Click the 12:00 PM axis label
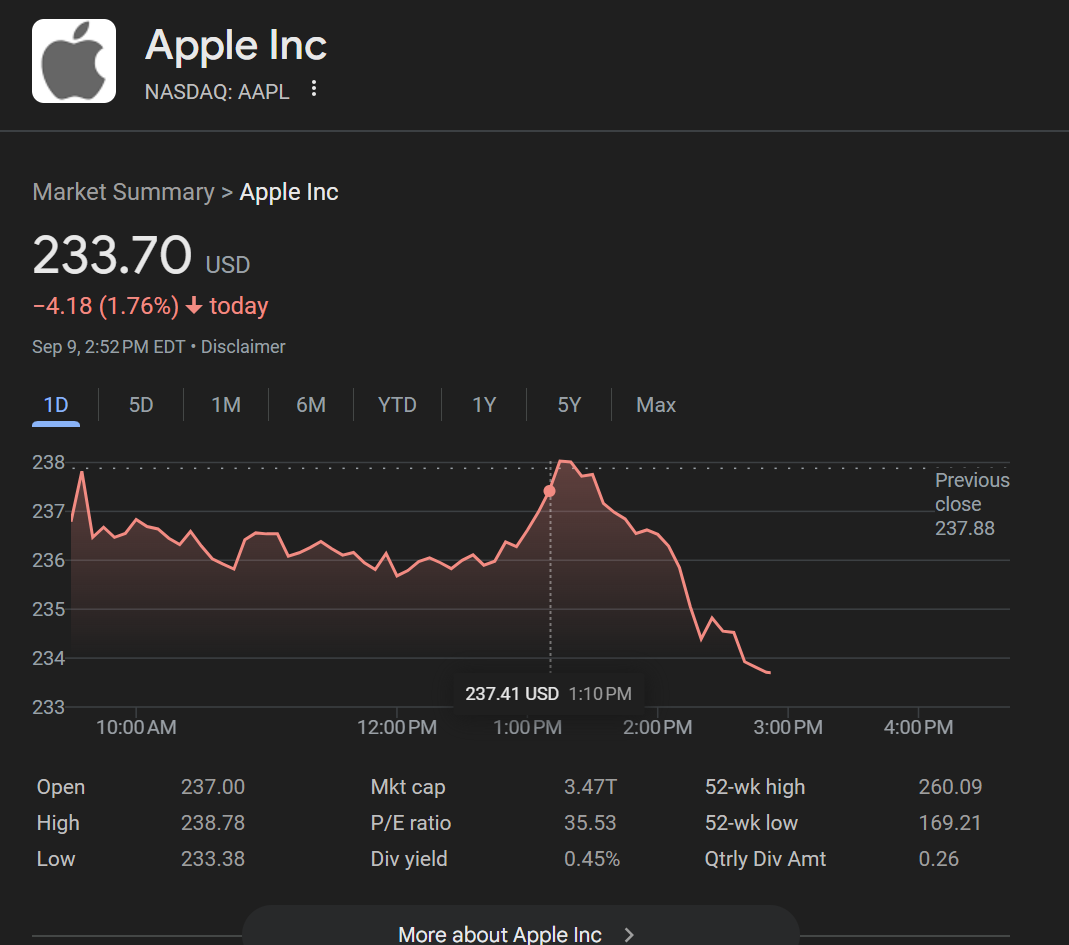Image resolution: width=1069 pixels, height=945 pixels. click(x=397, y=728)
